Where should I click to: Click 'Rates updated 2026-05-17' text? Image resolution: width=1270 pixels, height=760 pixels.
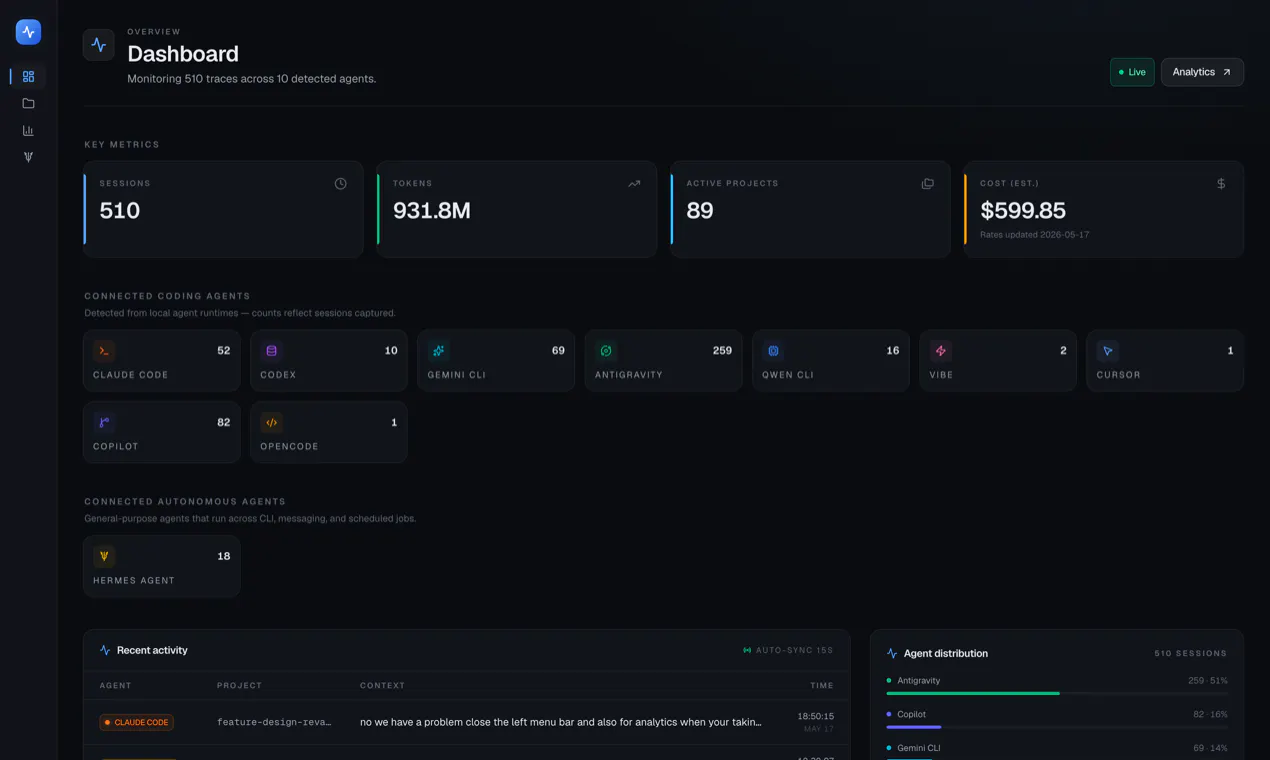click(1034, 235)
